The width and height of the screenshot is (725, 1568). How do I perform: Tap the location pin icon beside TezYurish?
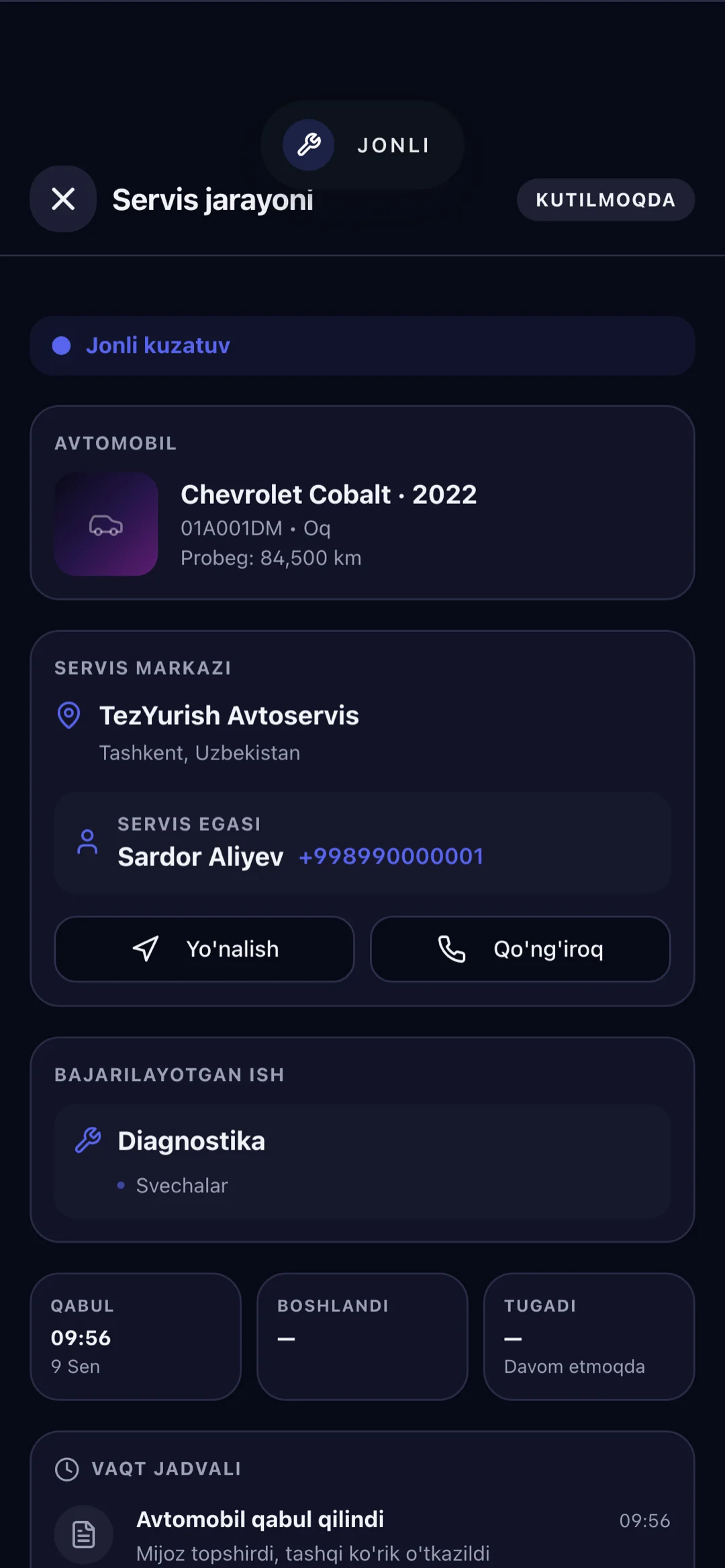click(68, 715)
